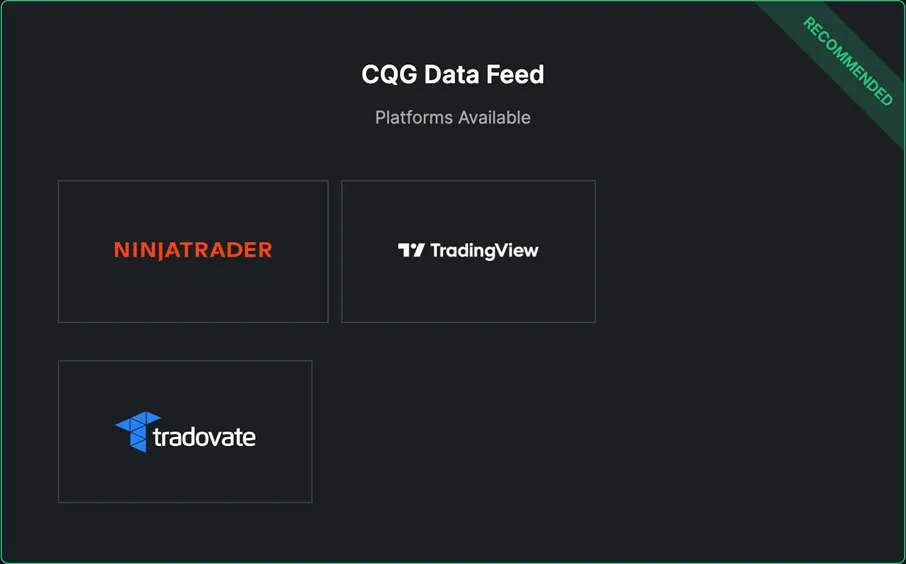Click empty area right of Tradovate card
The image size is (906, 564).
(600, 431)
